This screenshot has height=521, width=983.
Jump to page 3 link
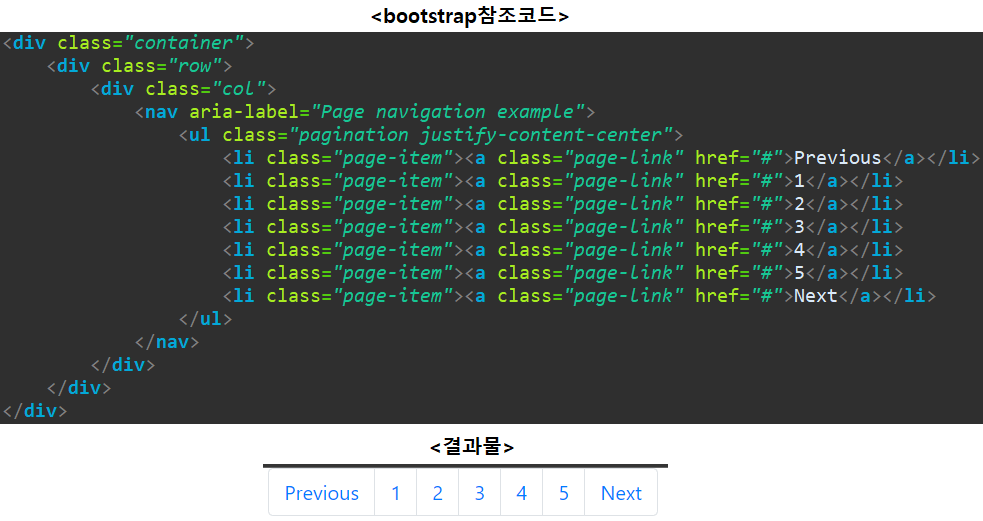click(x=480, y=493)
